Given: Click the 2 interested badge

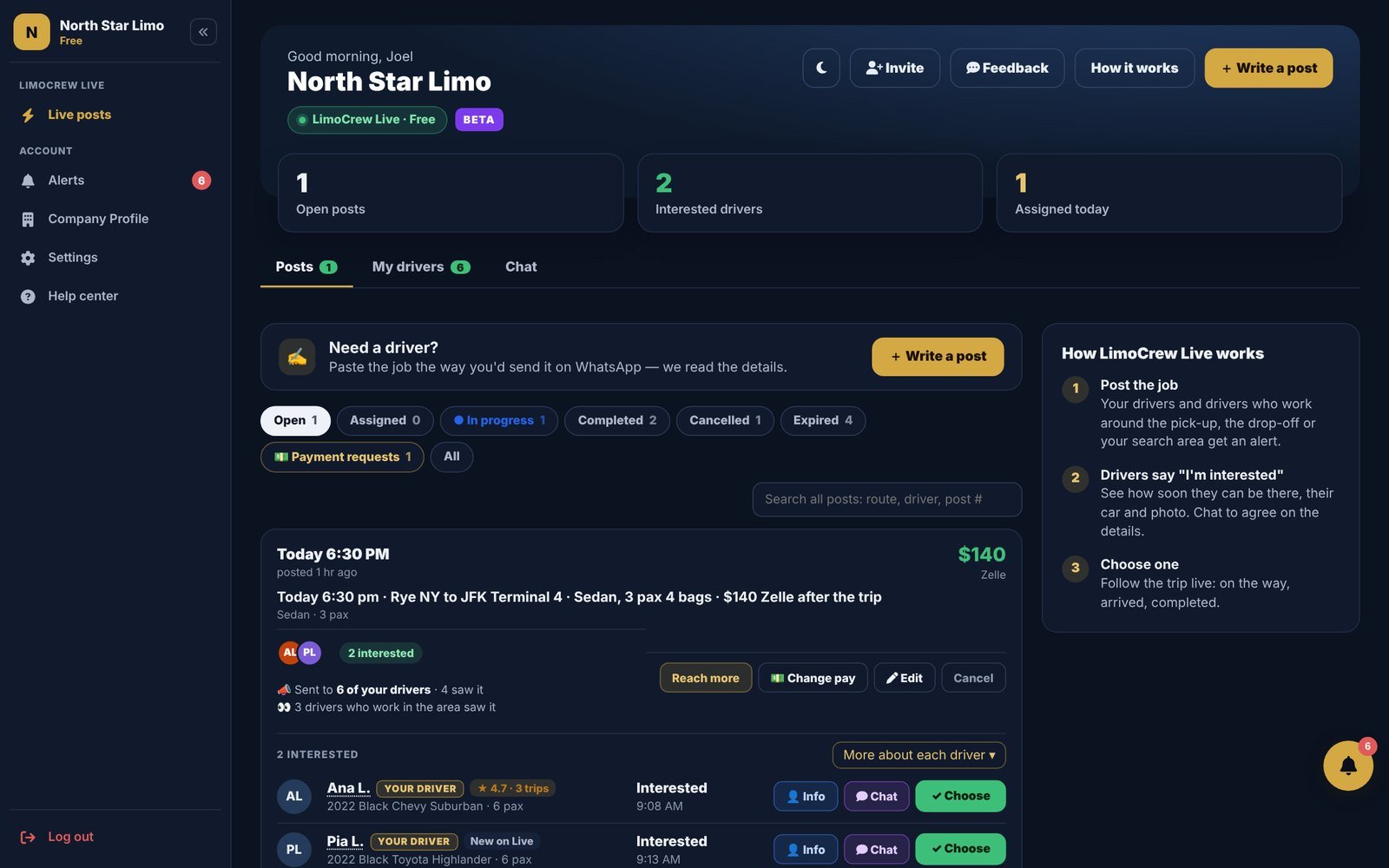Looking at the screenshot, I should coord(380,653).
